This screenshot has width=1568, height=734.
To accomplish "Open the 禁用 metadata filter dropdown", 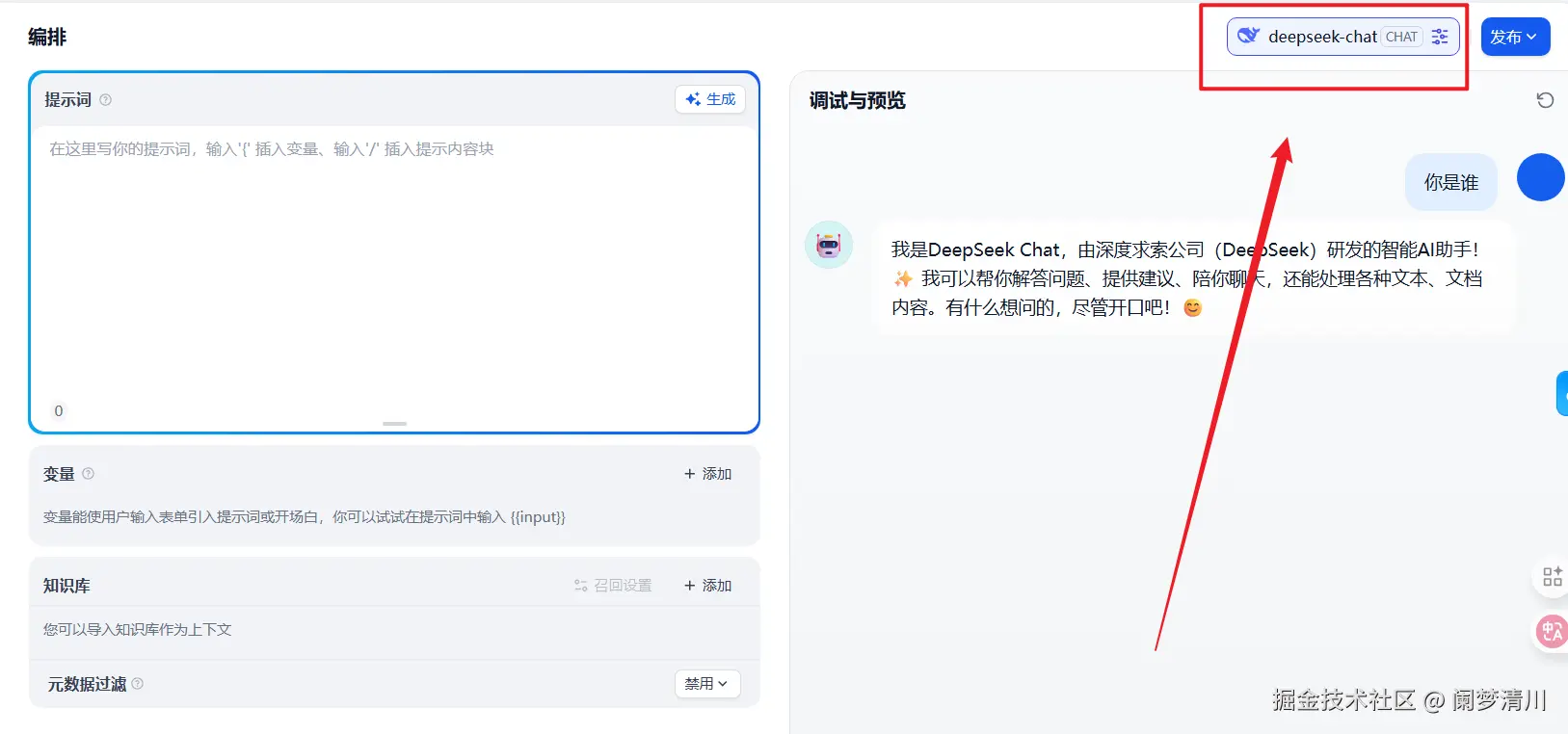I will click(706, 684).
